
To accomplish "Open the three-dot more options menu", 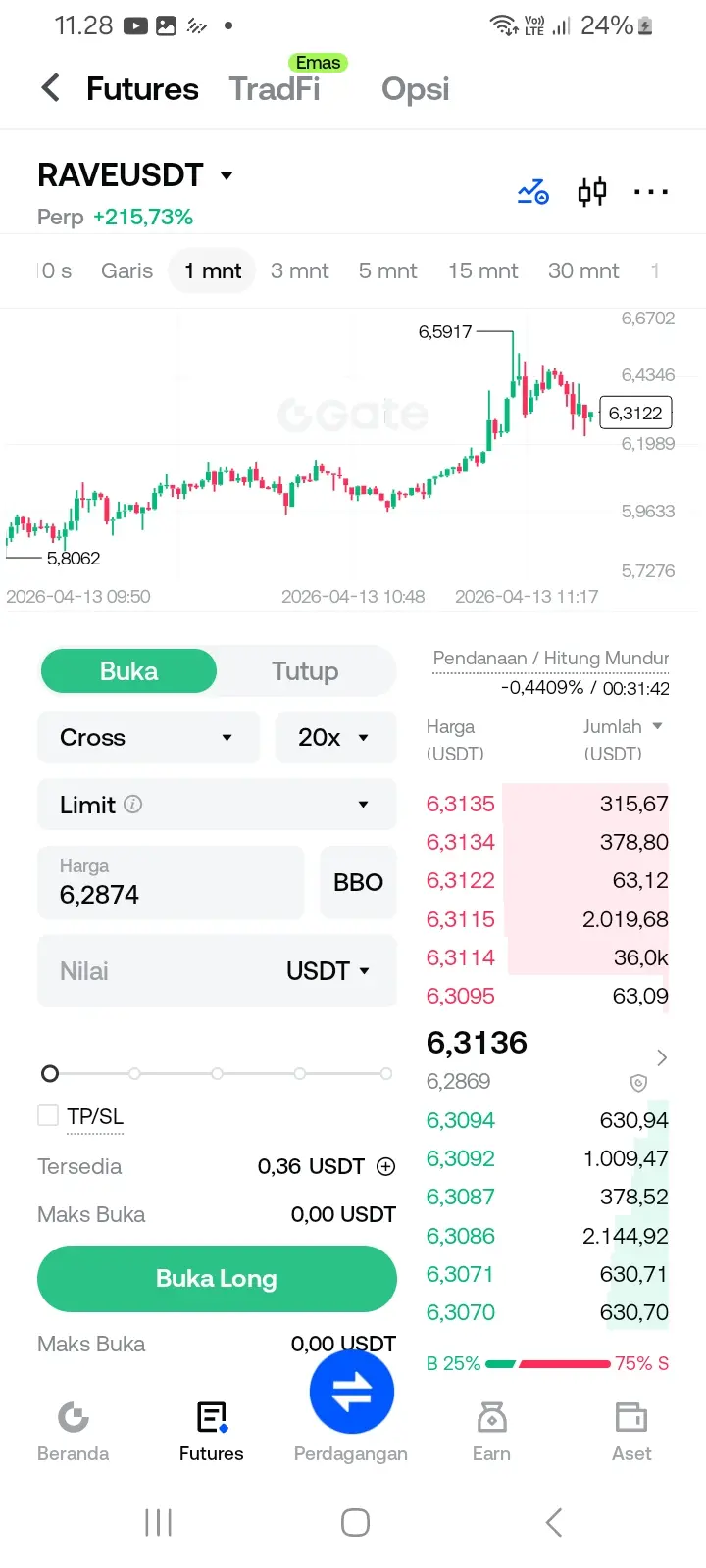I will 651,192.
